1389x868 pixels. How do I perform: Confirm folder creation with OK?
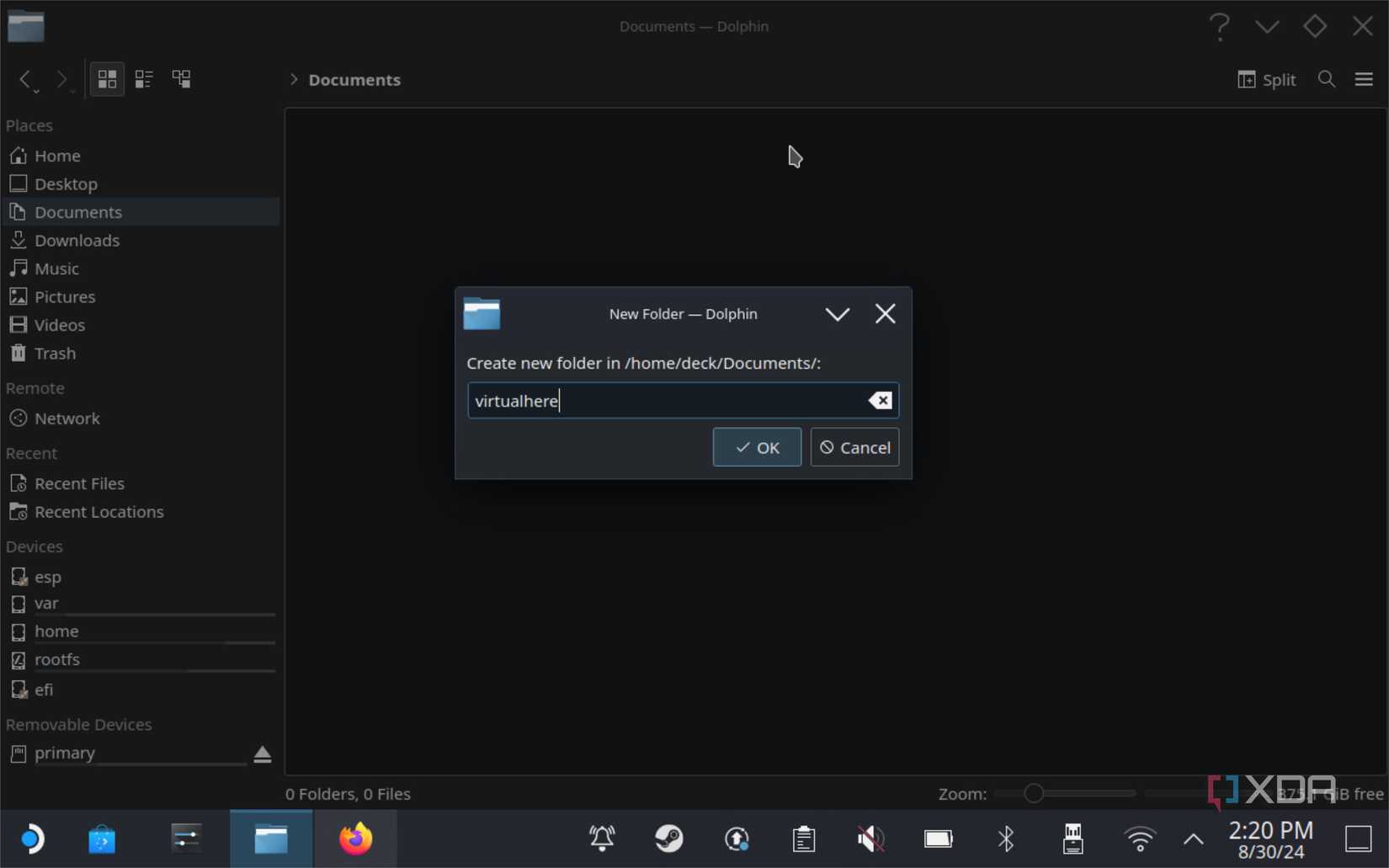point(755,447)
